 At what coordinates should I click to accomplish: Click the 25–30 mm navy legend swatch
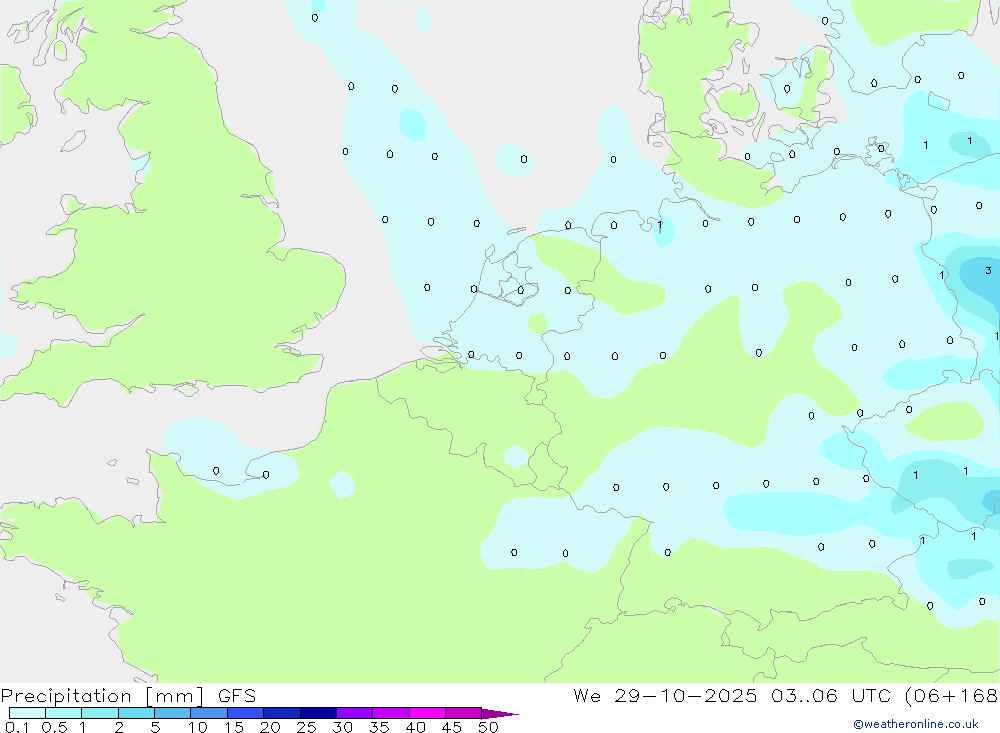tap(318, 713)
